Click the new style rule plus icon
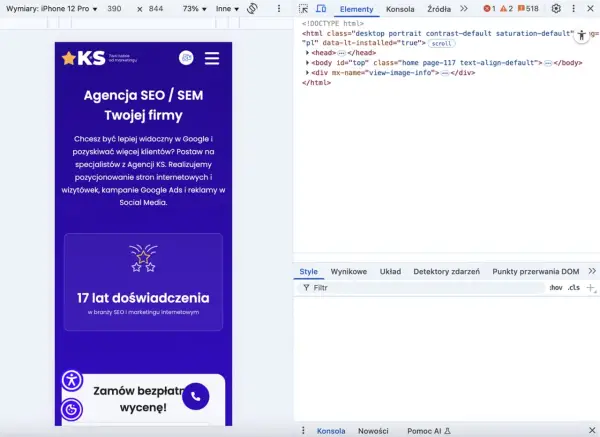Viewport: 600px width, 437px height. coord(591,288)
